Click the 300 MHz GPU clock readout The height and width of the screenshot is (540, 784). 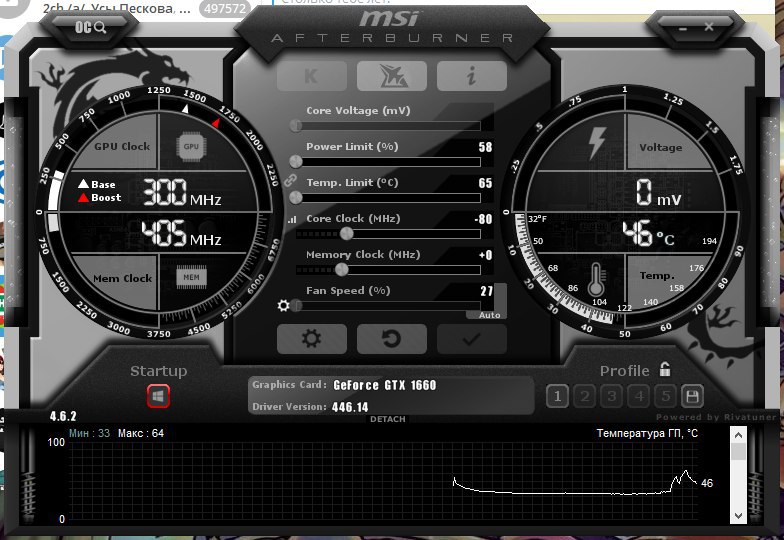coord(182,193)
